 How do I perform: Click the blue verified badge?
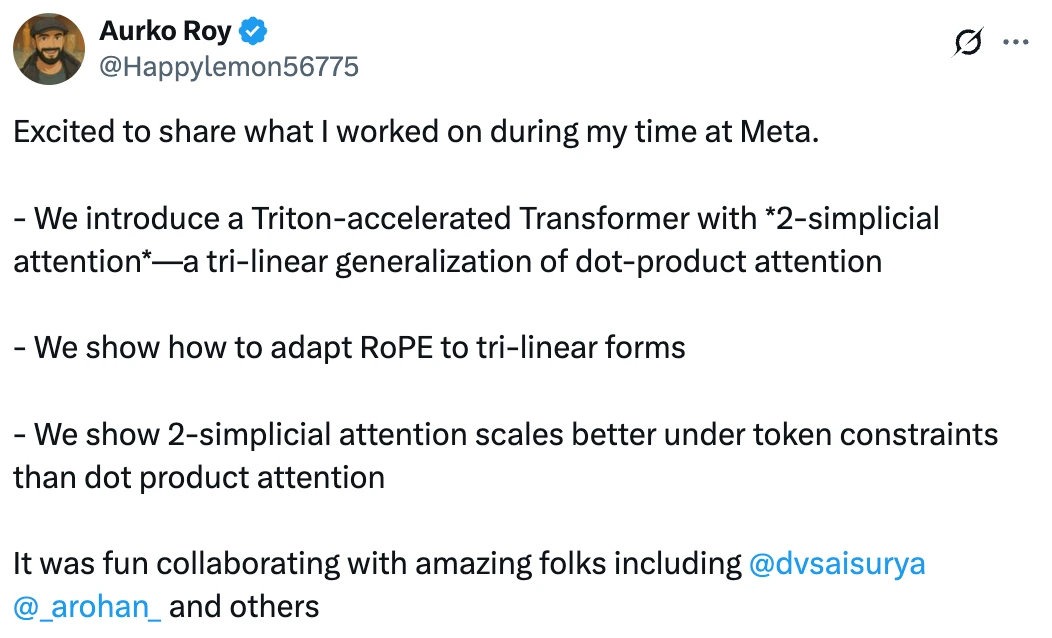[255, 32]
